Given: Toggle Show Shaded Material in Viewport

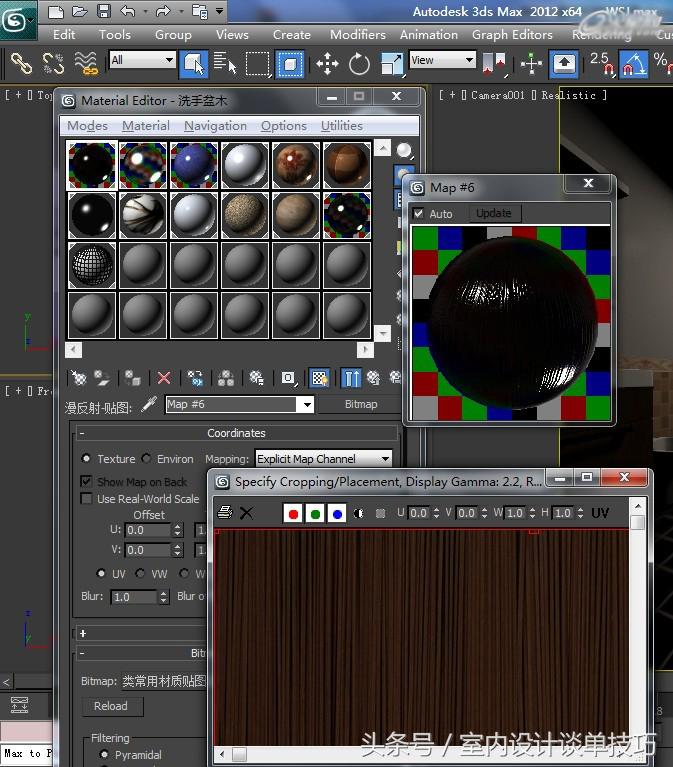Looking at the screenshot, I should click(x=319, y=378).
